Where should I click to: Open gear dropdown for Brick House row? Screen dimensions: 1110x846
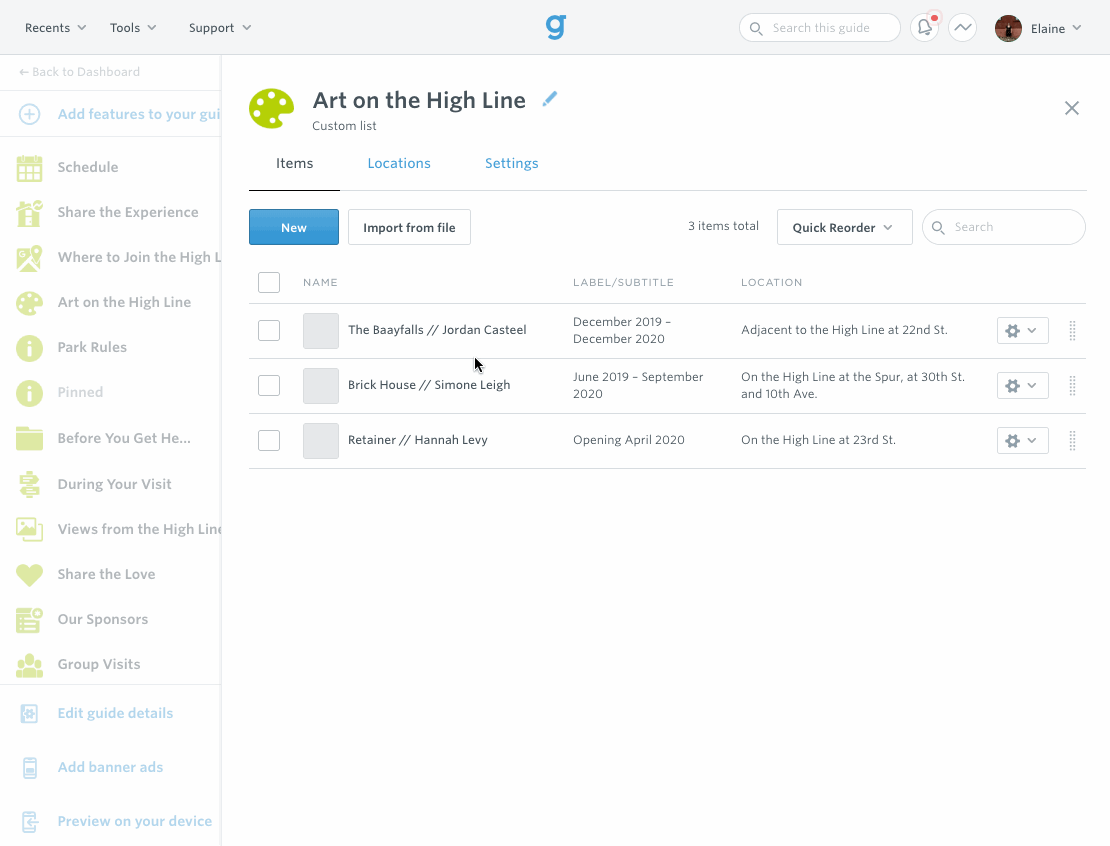click(x=1022, y=385)
